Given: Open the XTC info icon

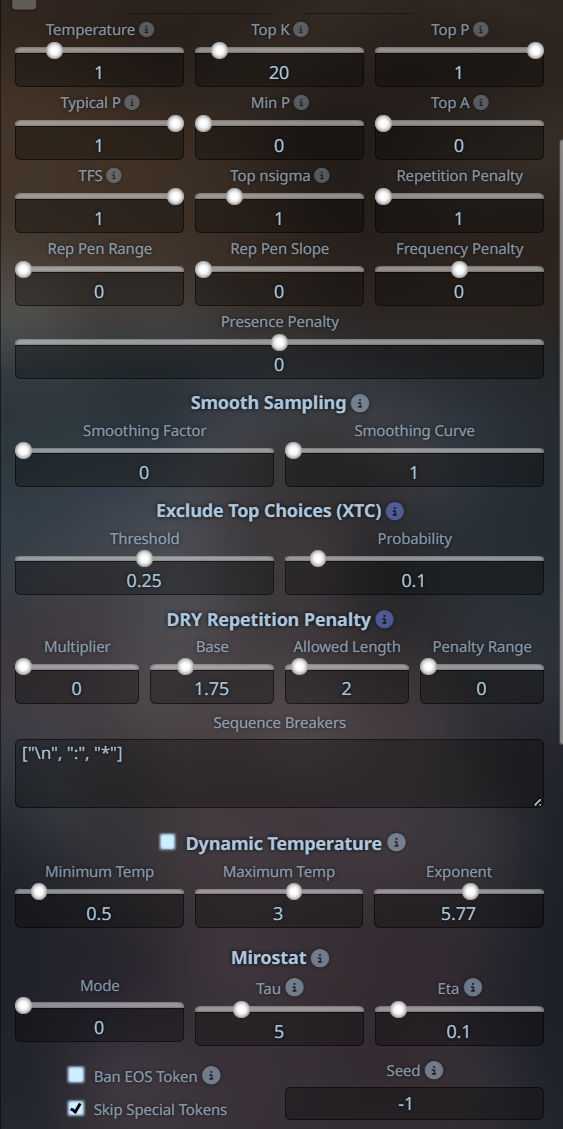Looking at the screenshot, I should pos(395,511).
